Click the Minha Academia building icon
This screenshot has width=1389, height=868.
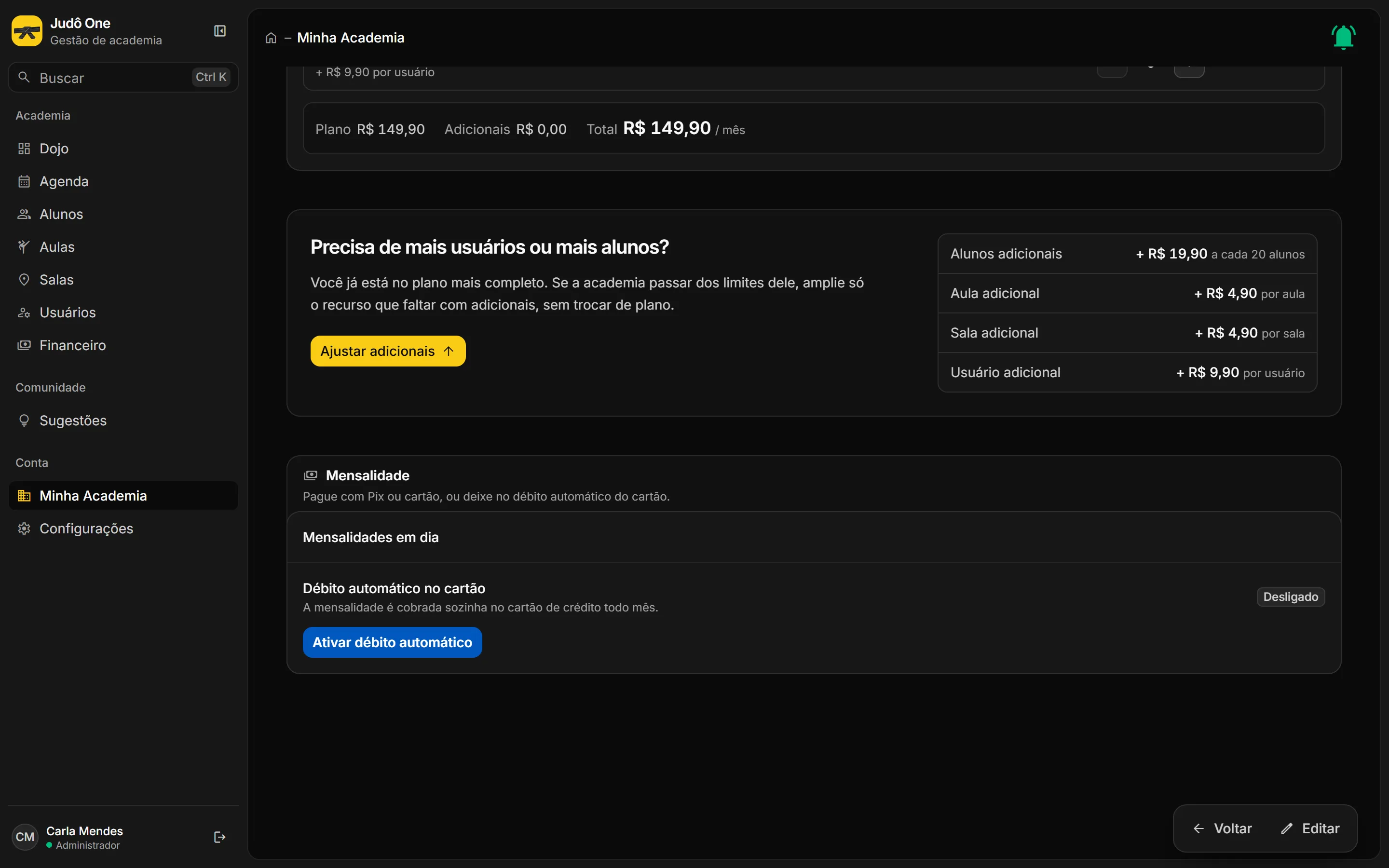24,495
